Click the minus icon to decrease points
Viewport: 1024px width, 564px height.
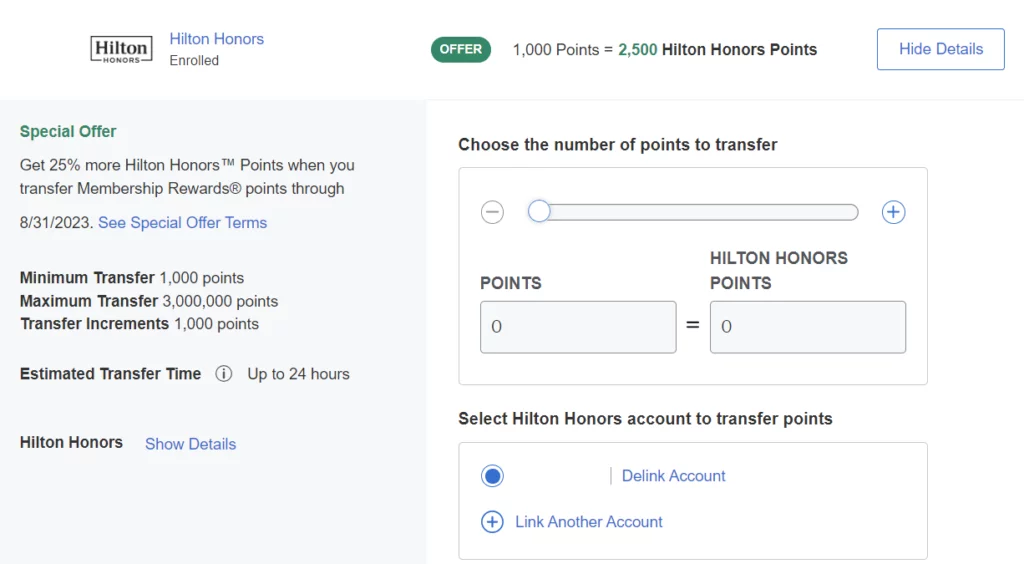pyautogui.click(x=492, y=212)
